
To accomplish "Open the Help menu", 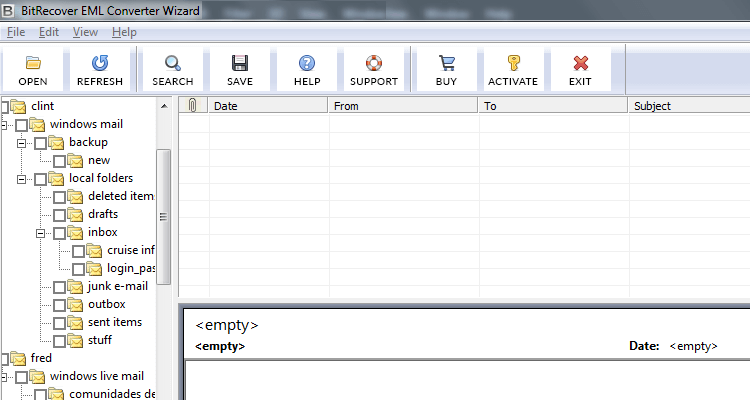I will coord(124,32).
